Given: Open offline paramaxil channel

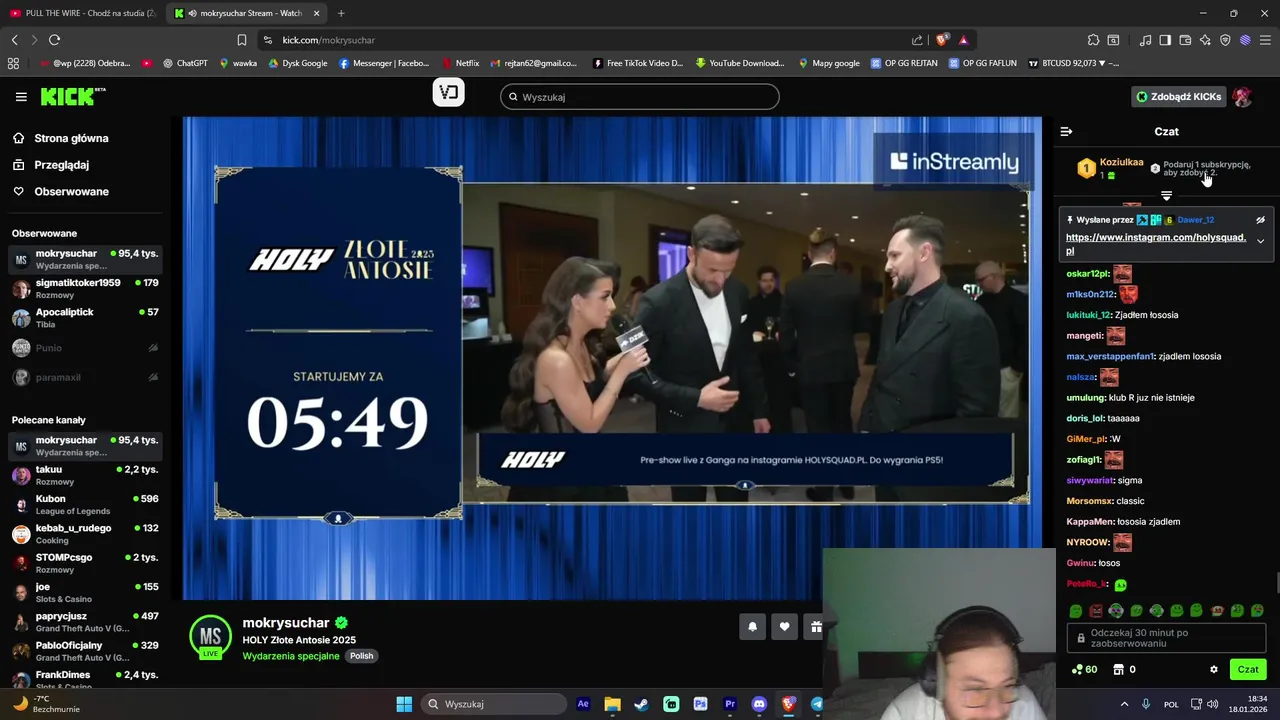Looking at the screenshot, I should click(85, 377).
